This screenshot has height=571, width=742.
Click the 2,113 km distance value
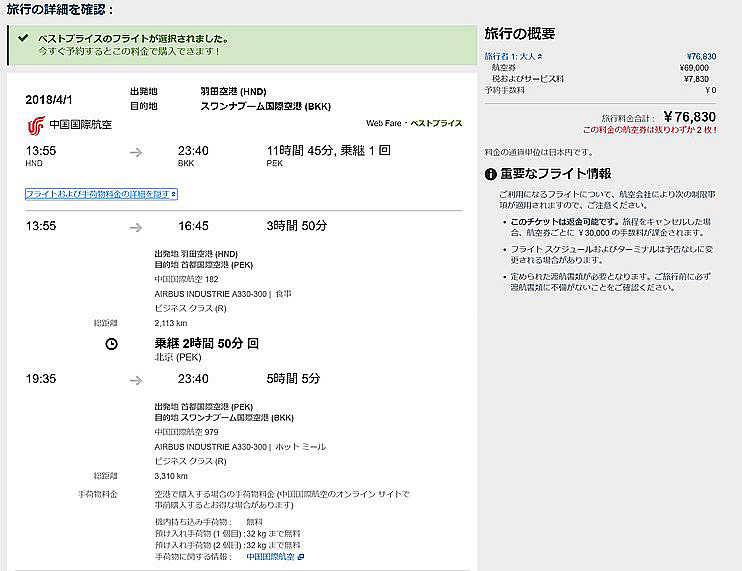(x=171, y=323)
